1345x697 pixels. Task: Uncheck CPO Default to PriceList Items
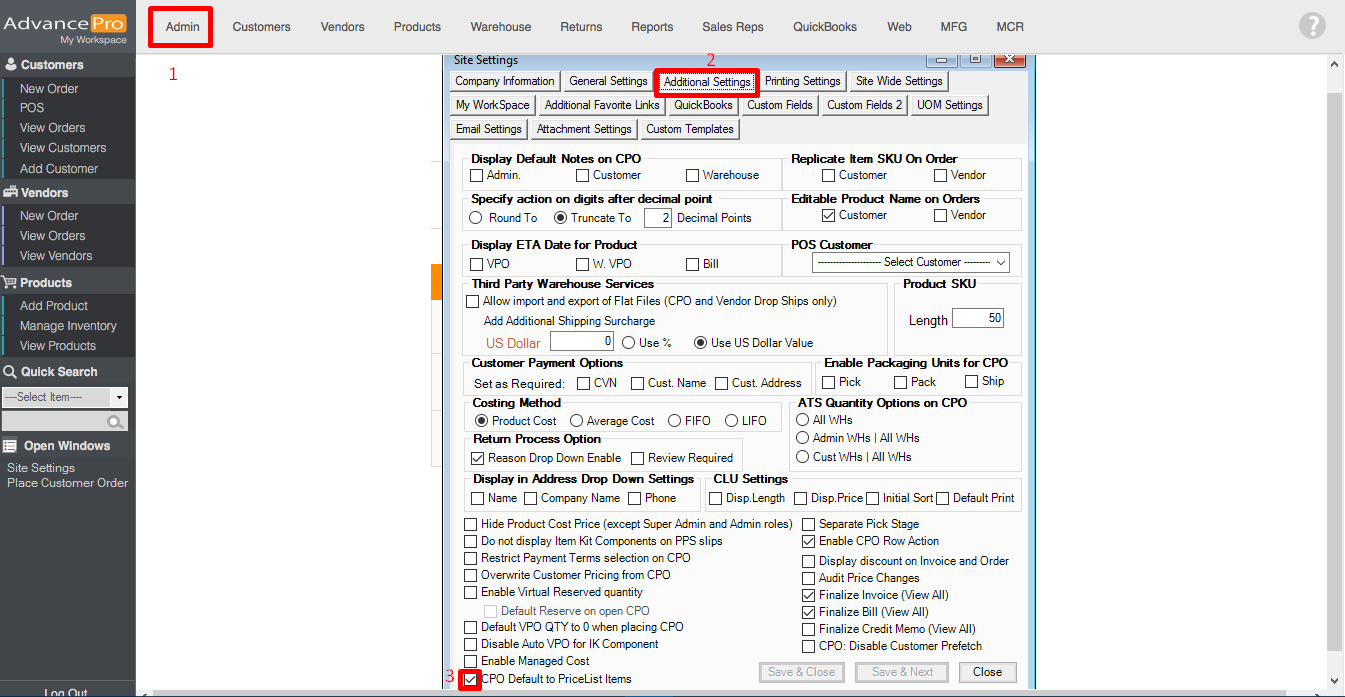471,680
